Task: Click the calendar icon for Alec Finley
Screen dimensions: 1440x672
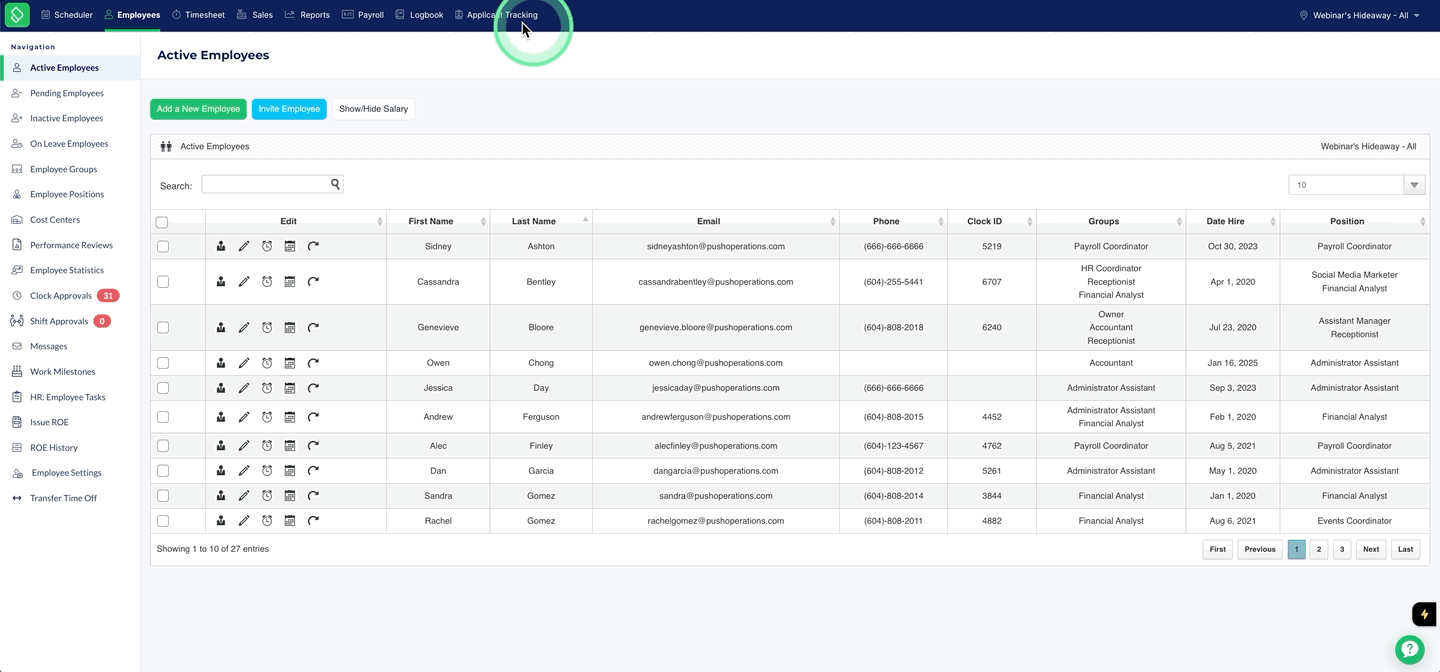Action: 290,446
